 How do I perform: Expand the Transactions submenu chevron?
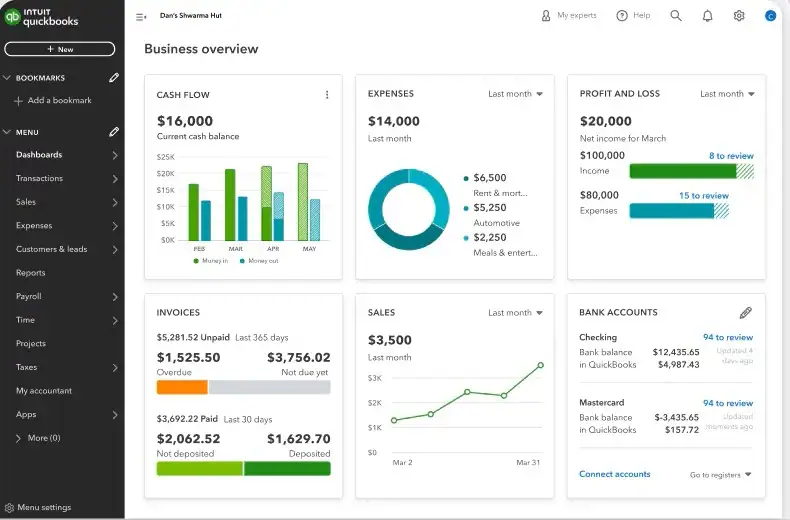tap(115, 179)
